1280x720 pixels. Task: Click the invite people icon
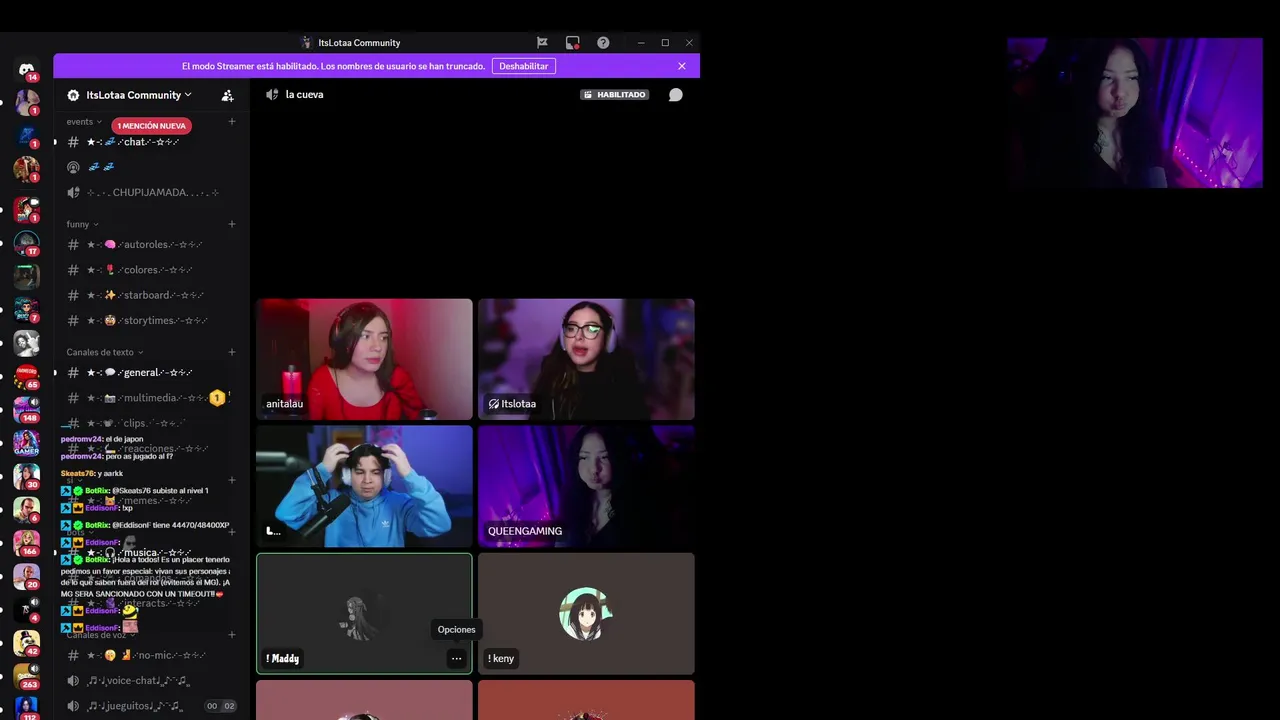228,95
